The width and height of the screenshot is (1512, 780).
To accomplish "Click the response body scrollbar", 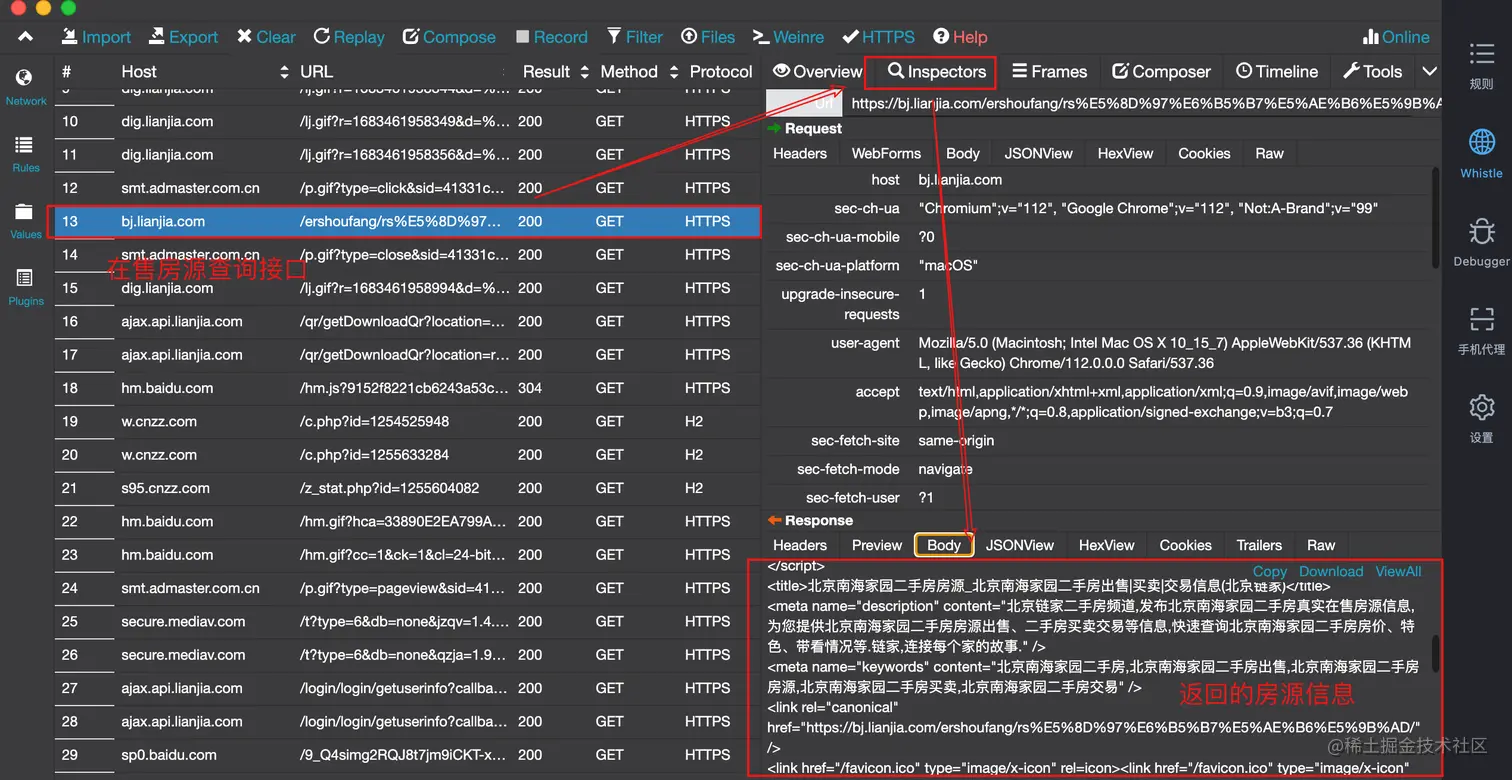I will [x=1436, y=653].
